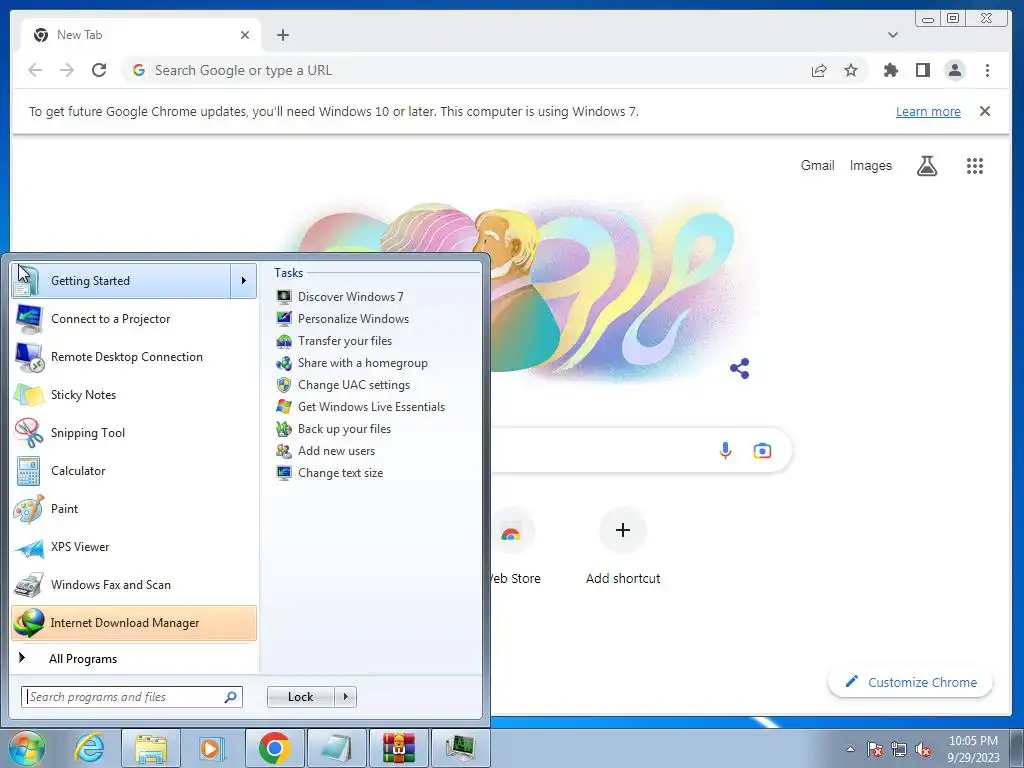Search by image with Google Lens icon
The image size is (1024, 768).
click(762, 451)
